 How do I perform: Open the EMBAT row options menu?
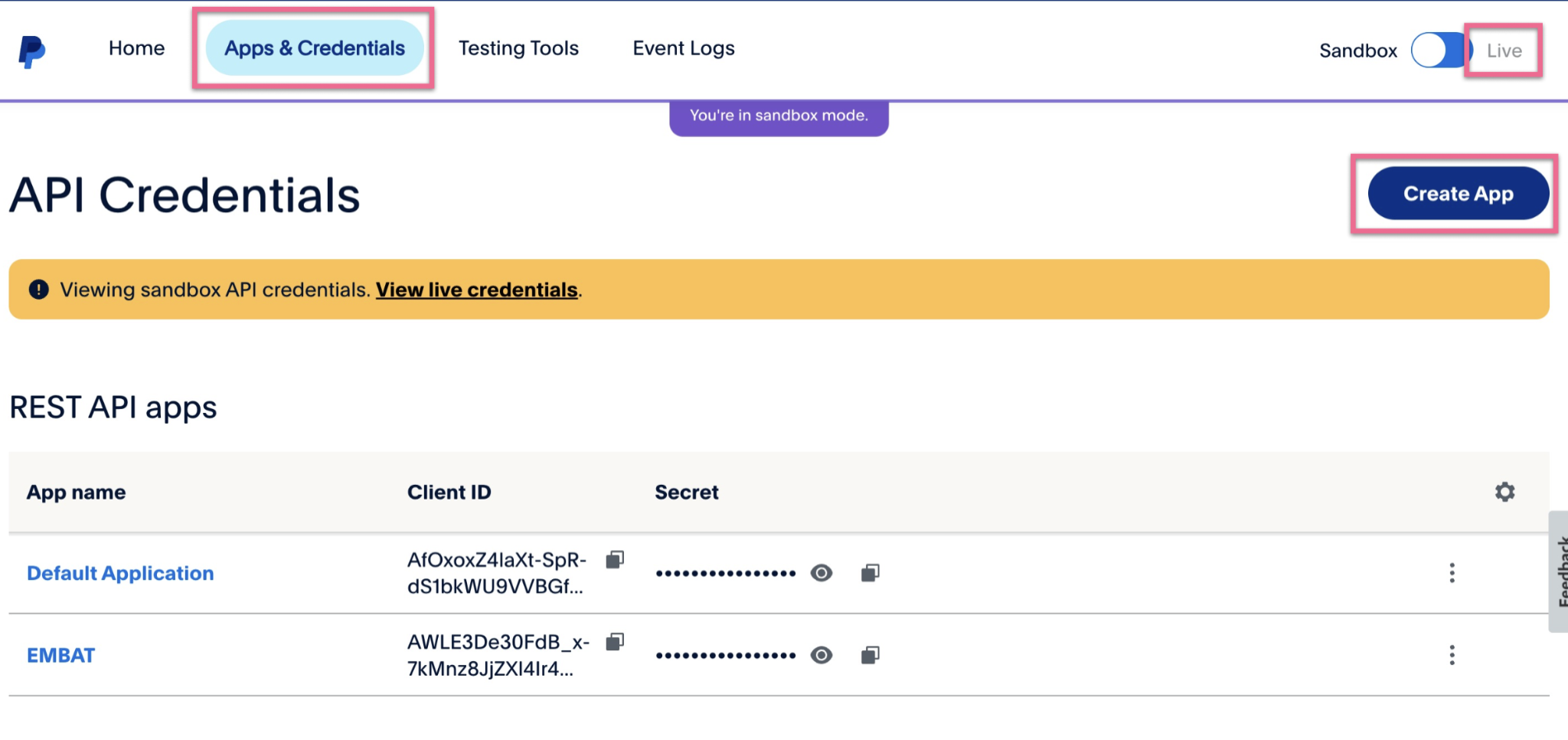tap(1452, 655)
